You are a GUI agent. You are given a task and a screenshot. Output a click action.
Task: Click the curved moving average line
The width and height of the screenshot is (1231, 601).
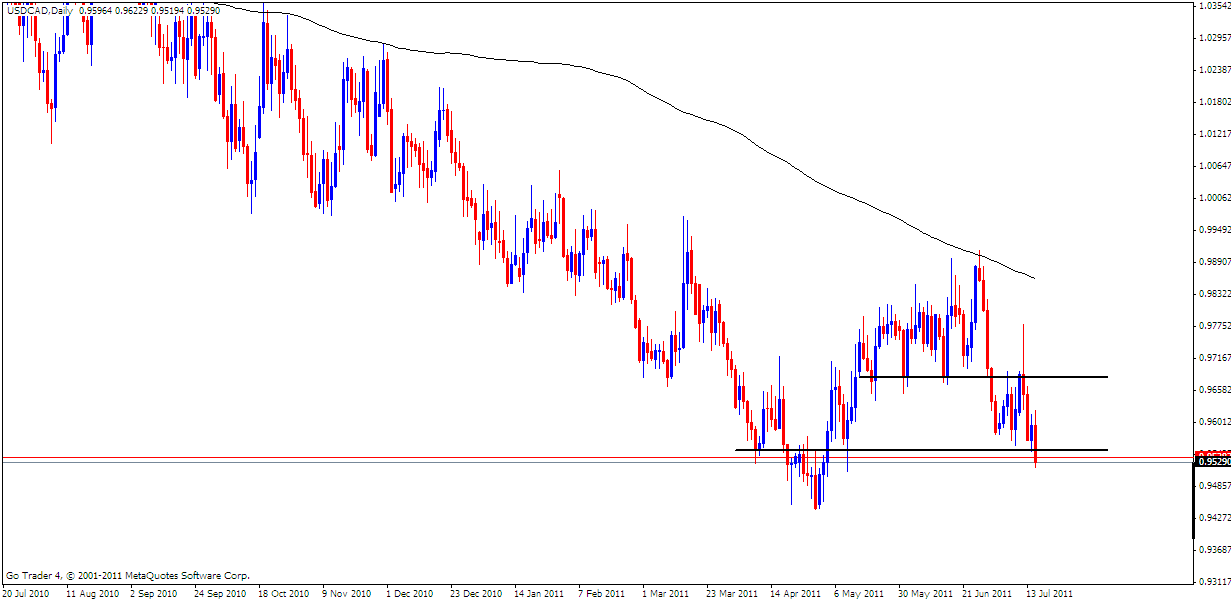click(x=700, y=121)
